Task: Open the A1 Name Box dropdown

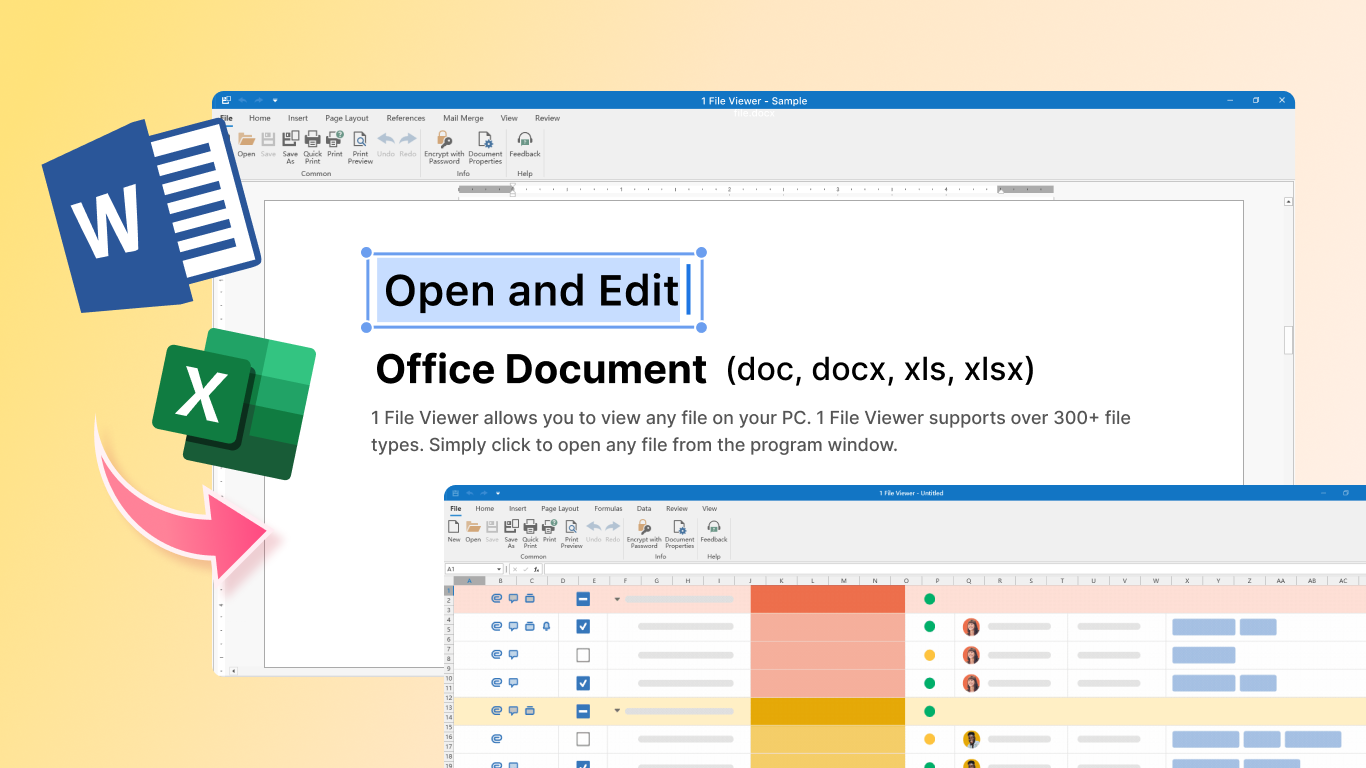Action: coord(499,569)
